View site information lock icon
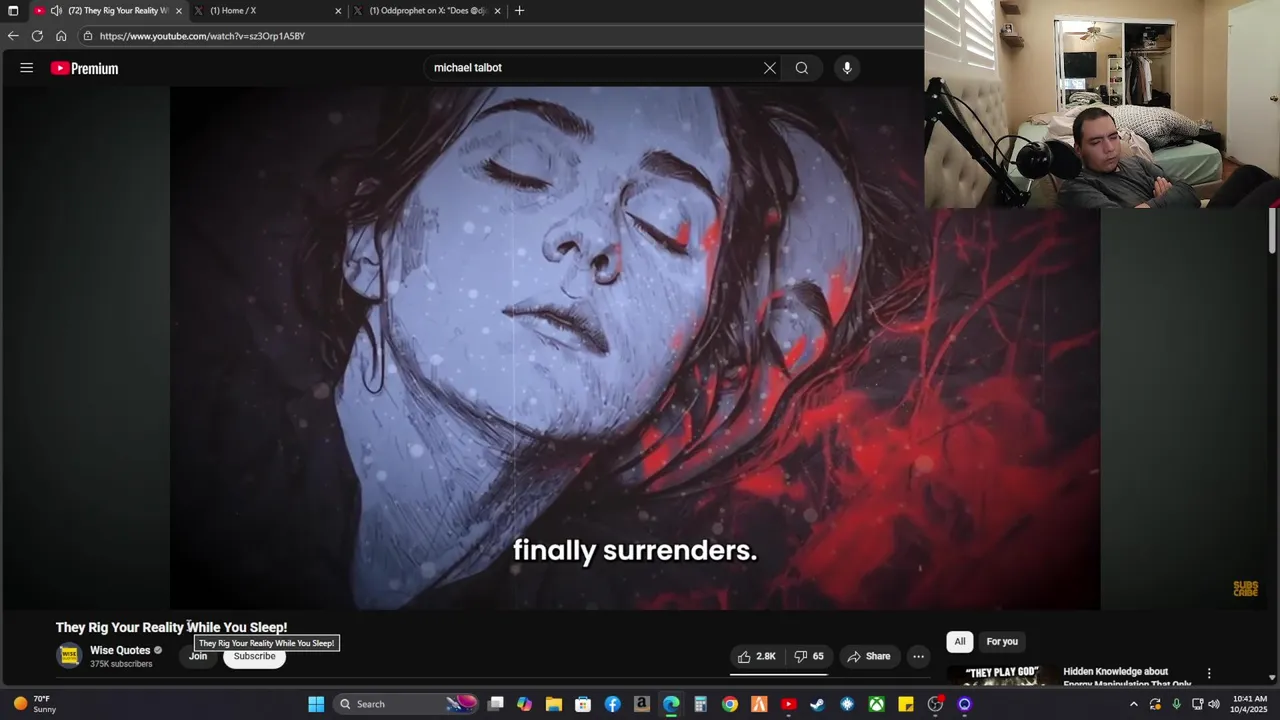The height and width of the screenshot is (720, 1280). (88, 36)
